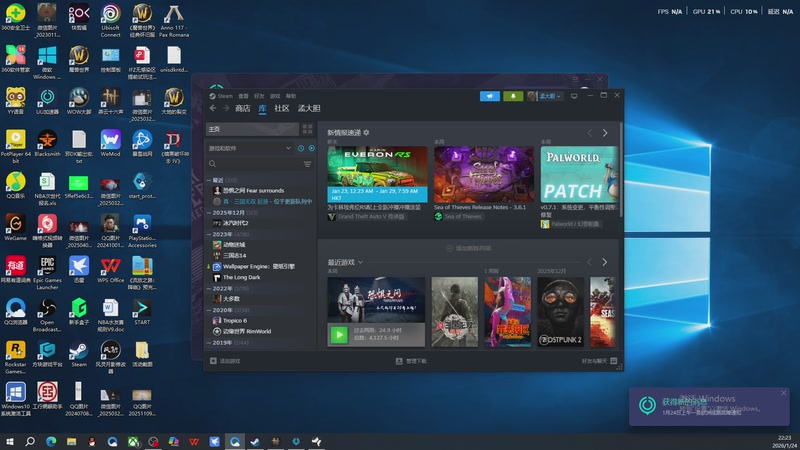
Task: Click the library Home button
Action: click(x=252, y=129)
